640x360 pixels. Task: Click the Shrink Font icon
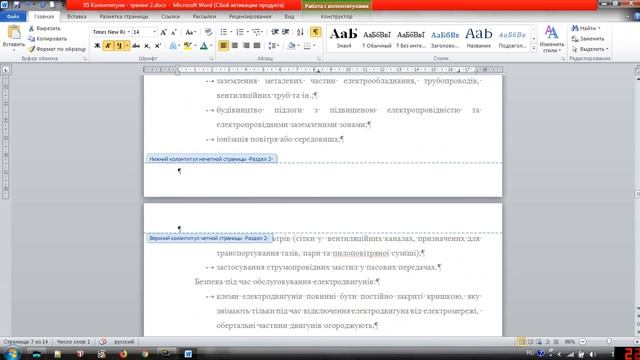tap(174, 32)
